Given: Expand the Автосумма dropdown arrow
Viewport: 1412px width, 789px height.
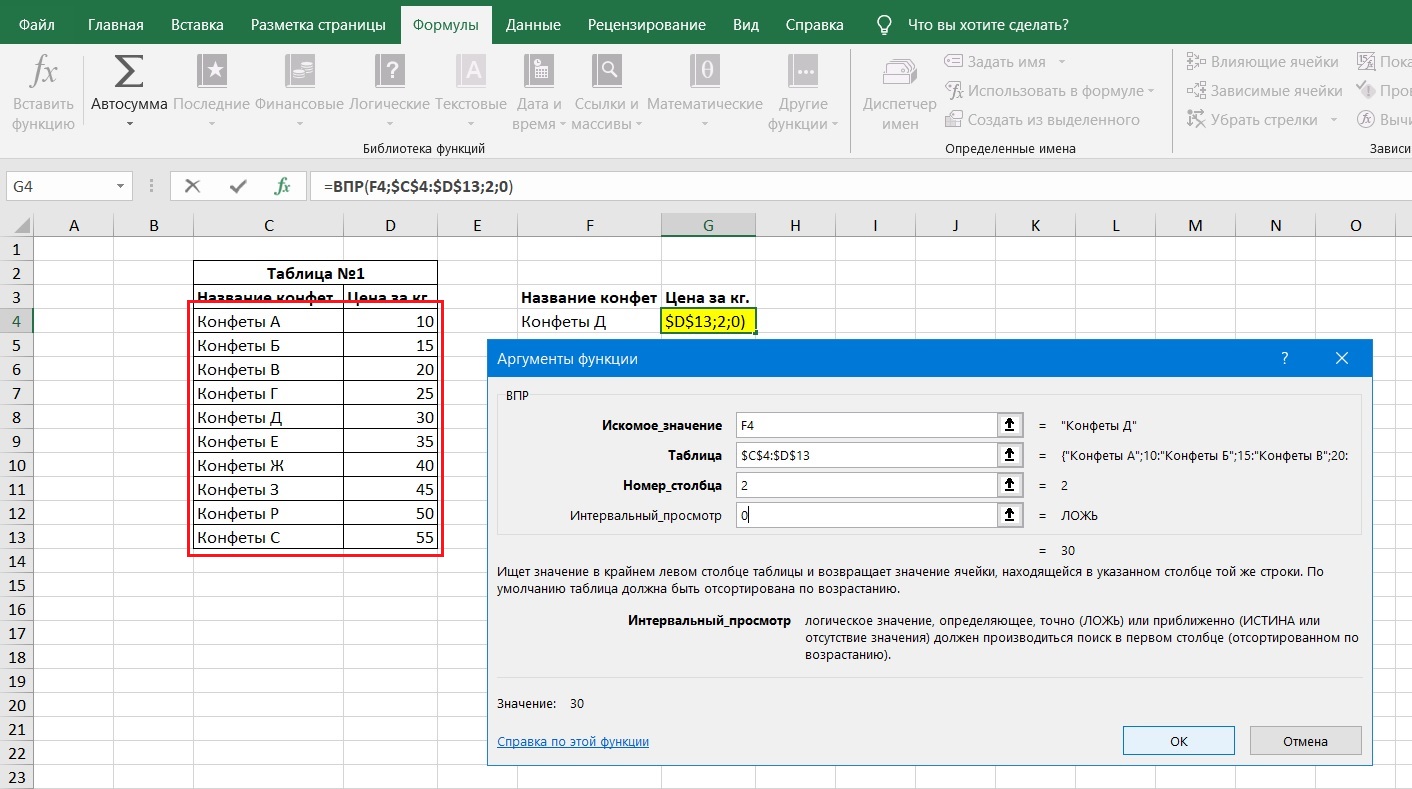Looking at the screenshot, I should (x=129, y=125).
